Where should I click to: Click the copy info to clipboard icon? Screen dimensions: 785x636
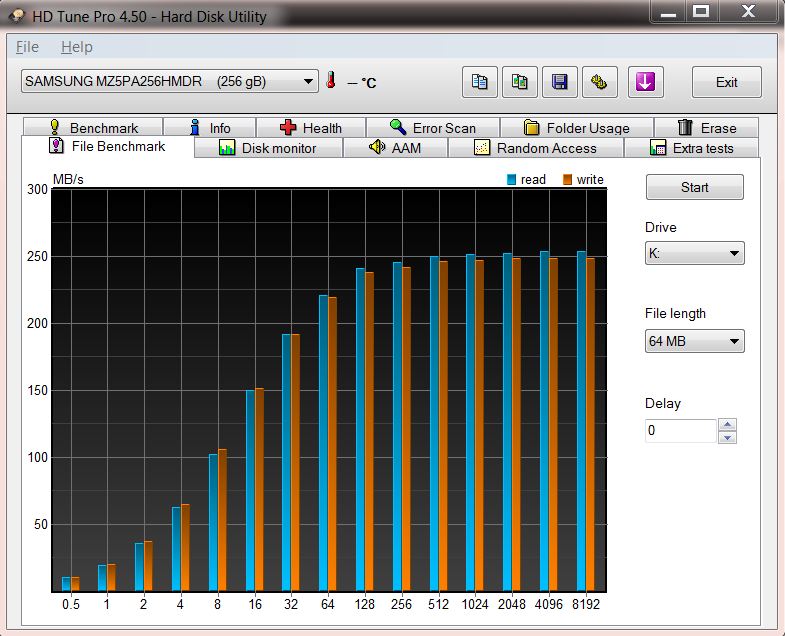[x=480, y=82]
